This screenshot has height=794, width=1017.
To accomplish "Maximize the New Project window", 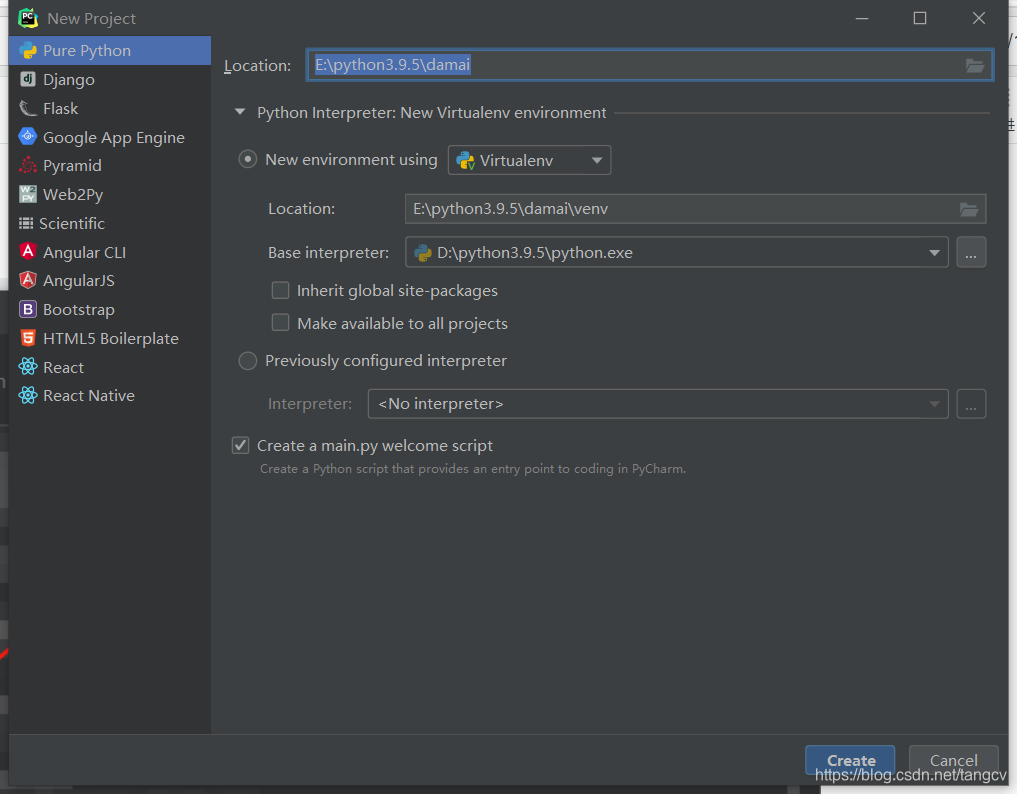I will [x=920, y=18].
